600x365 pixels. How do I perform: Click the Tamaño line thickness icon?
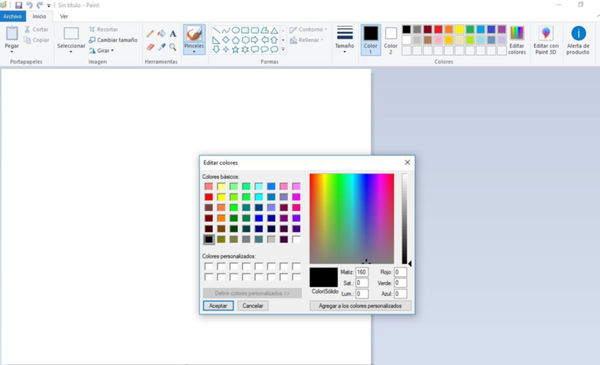[345, 33]
